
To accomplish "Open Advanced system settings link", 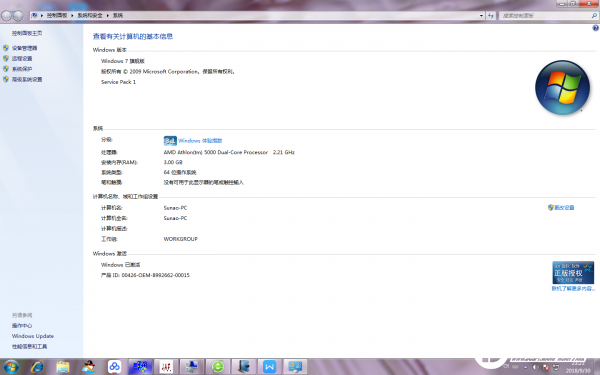I will 27,79.
